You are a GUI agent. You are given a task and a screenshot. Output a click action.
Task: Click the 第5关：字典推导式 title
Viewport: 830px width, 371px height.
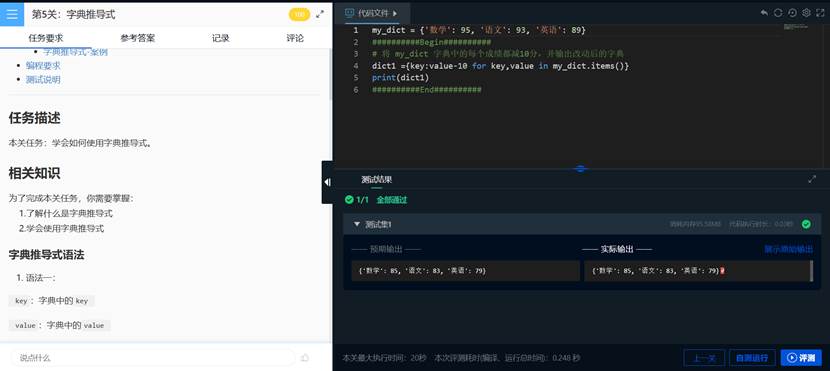coord(74,14)
